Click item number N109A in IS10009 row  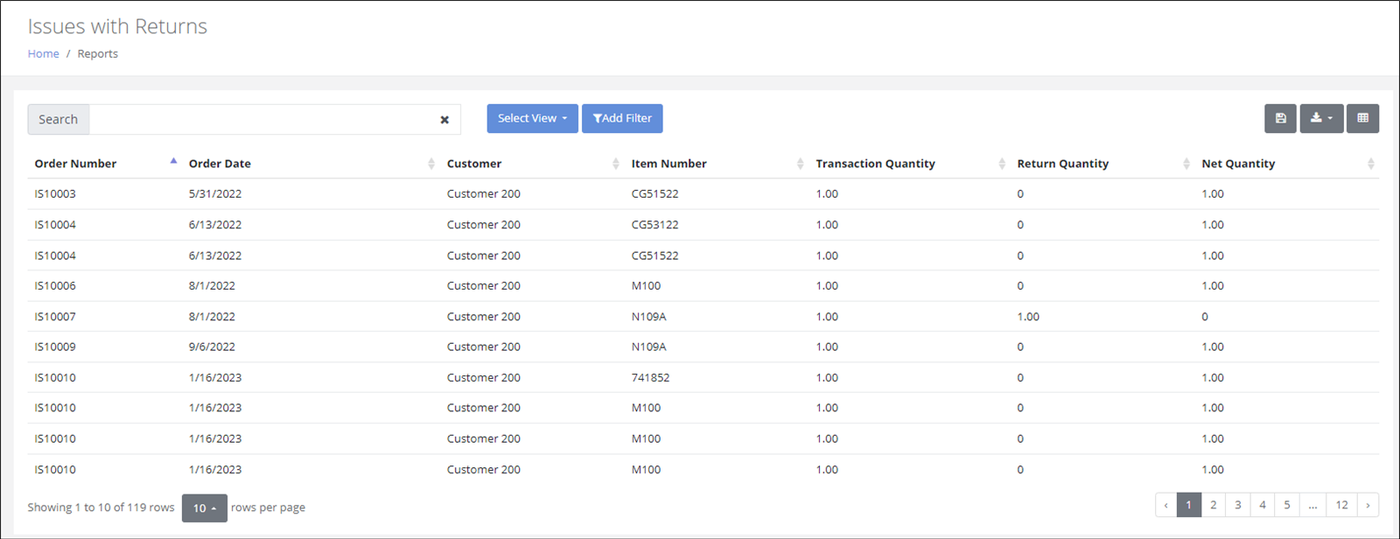click(649, 347)
